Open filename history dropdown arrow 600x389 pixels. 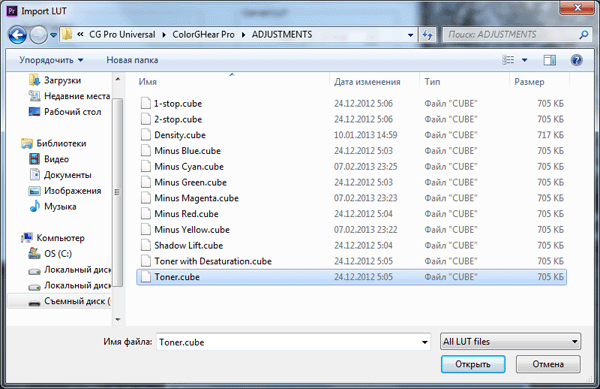[424, 342]
